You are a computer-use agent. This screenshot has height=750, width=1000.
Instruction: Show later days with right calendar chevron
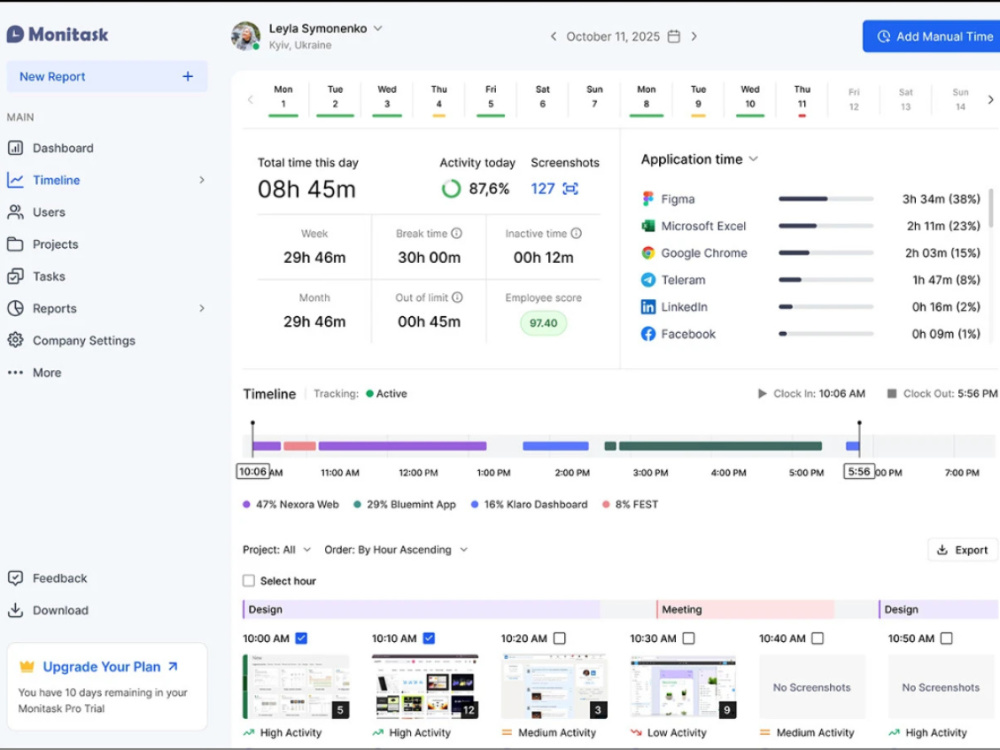(x=990, y=99)
